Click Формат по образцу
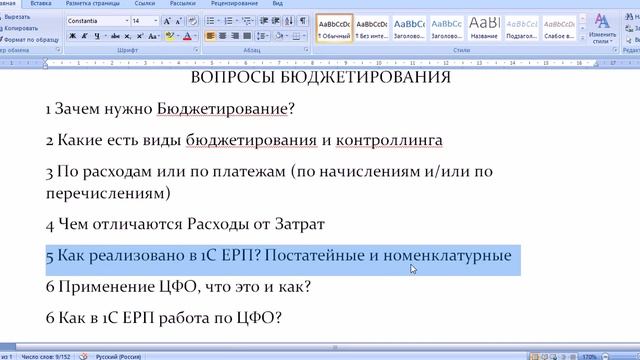The width and height of the screenshot is (640, 360). pyautogui.click(x=30, y=40)
